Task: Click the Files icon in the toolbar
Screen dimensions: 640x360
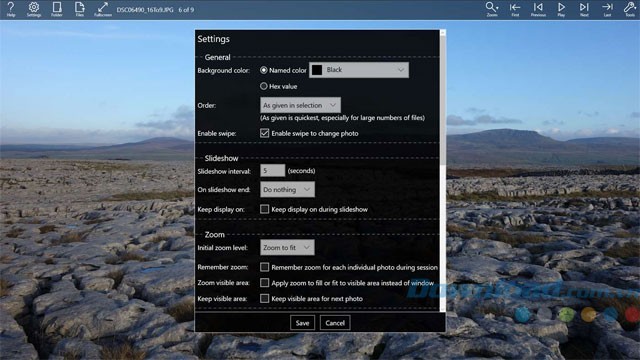Action: pyautogui.click(x=80, y=9)
